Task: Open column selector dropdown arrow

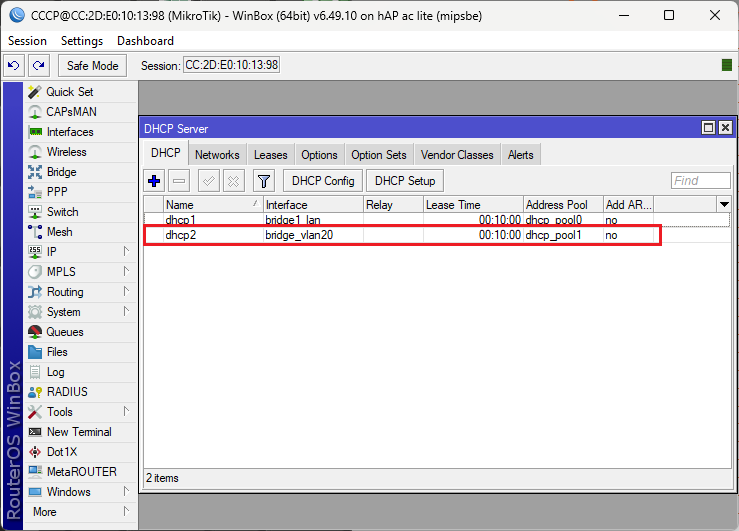Action: tap(724, 204)
